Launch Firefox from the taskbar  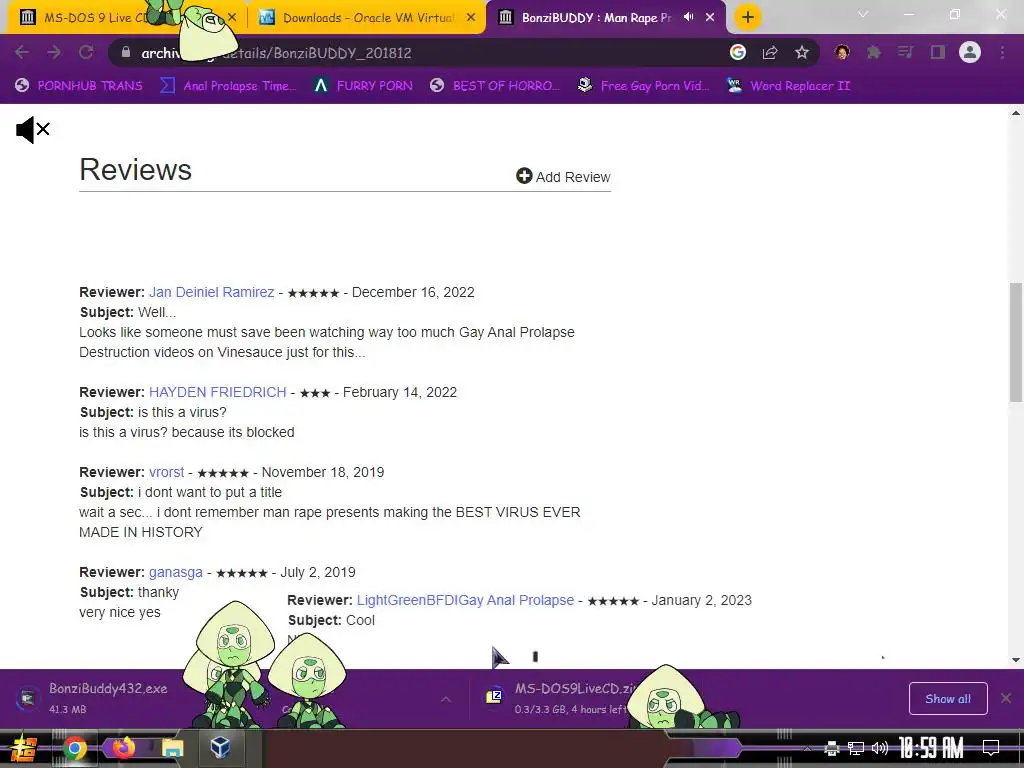(123, 747)
